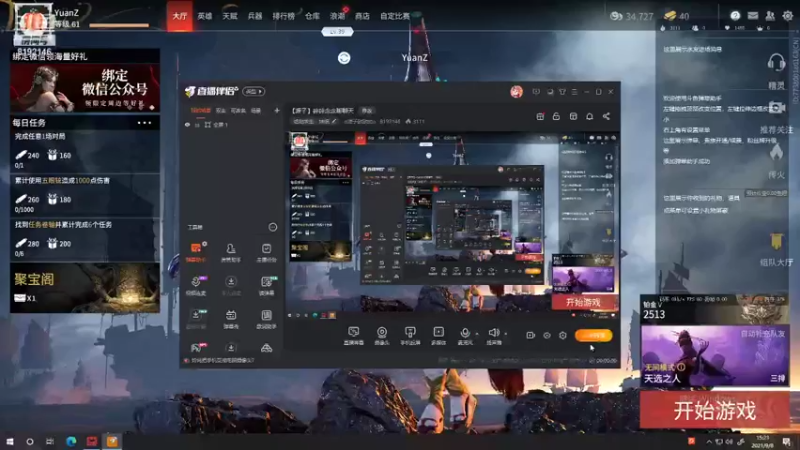Select the 天选之人 game mode card
The width and height of the screenshot is (800, 450).
coord(714,356)
